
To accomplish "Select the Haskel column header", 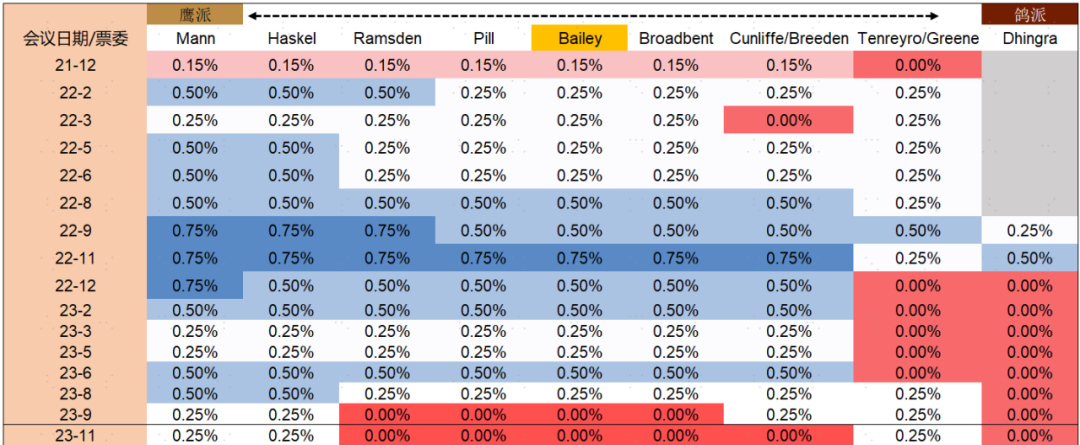I will point(292,39).
